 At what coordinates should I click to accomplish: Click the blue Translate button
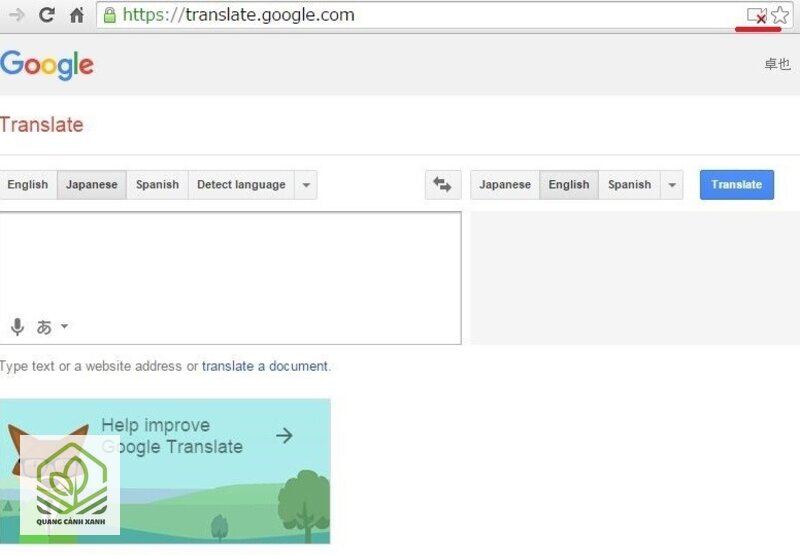737,185
